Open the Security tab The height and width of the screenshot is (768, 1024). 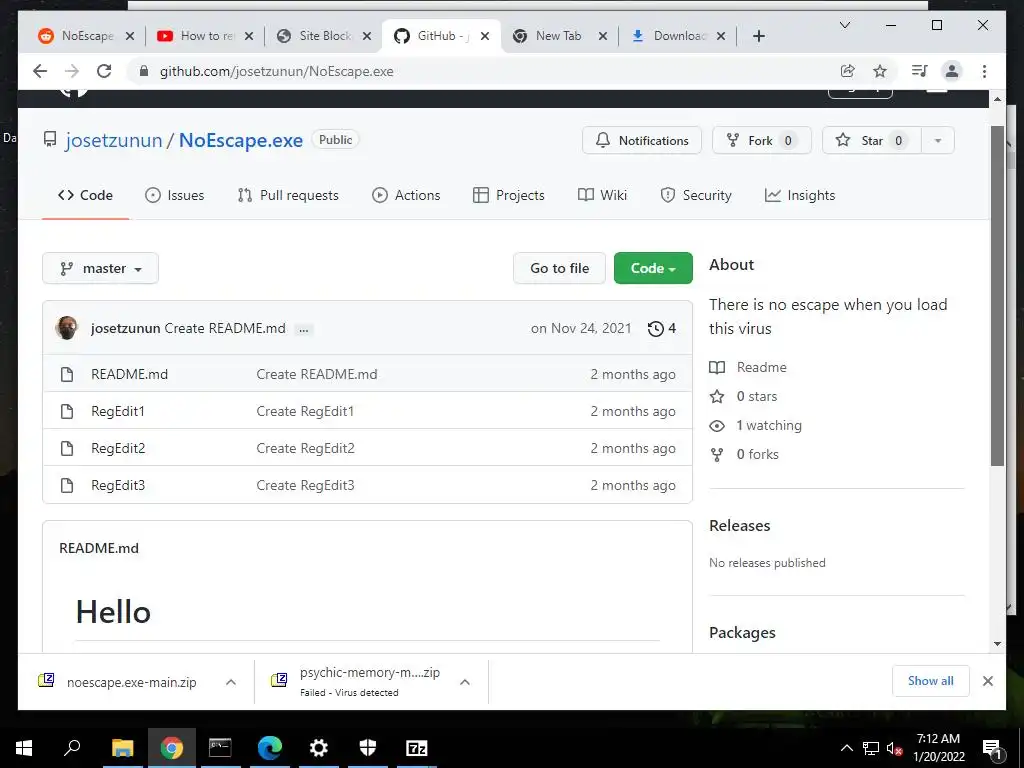696,195
